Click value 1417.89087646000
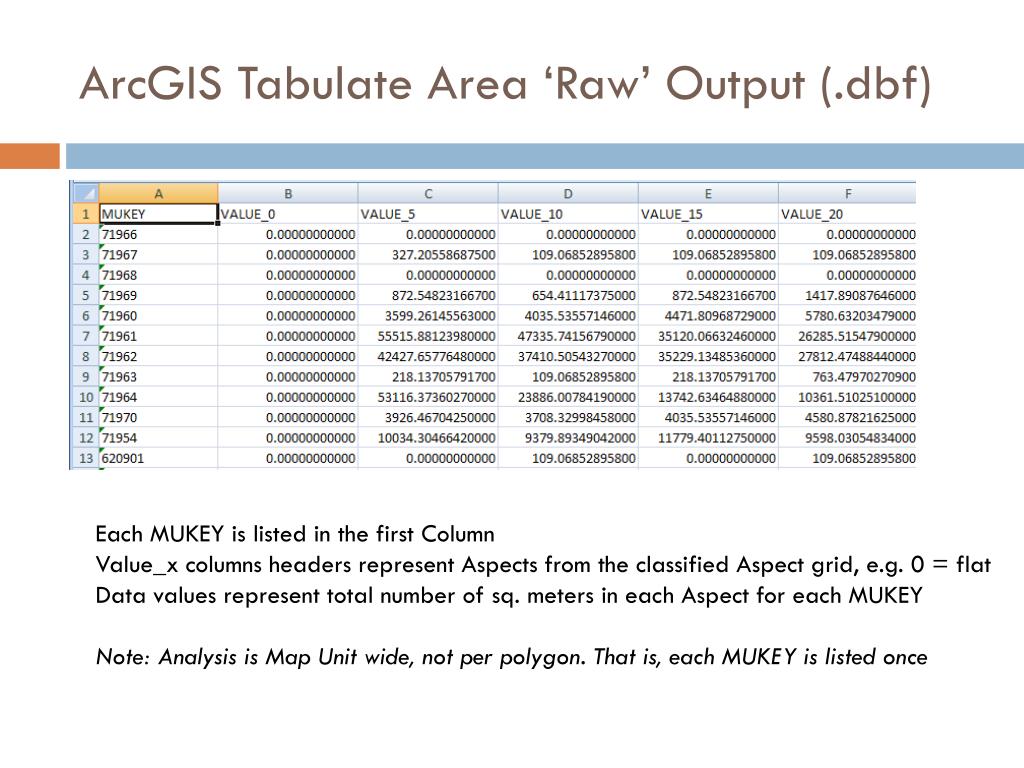This screenshot has height=768, width=1024. [848, 295]
